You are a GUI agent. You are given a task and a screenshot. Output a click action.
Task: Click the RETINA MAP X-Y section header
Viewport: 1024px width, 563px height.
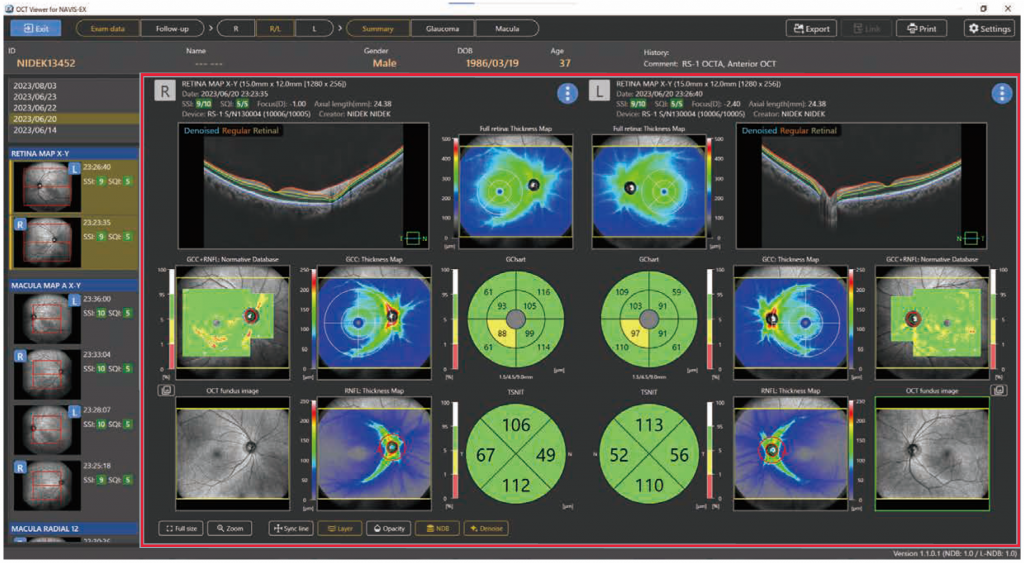point(73,153)
